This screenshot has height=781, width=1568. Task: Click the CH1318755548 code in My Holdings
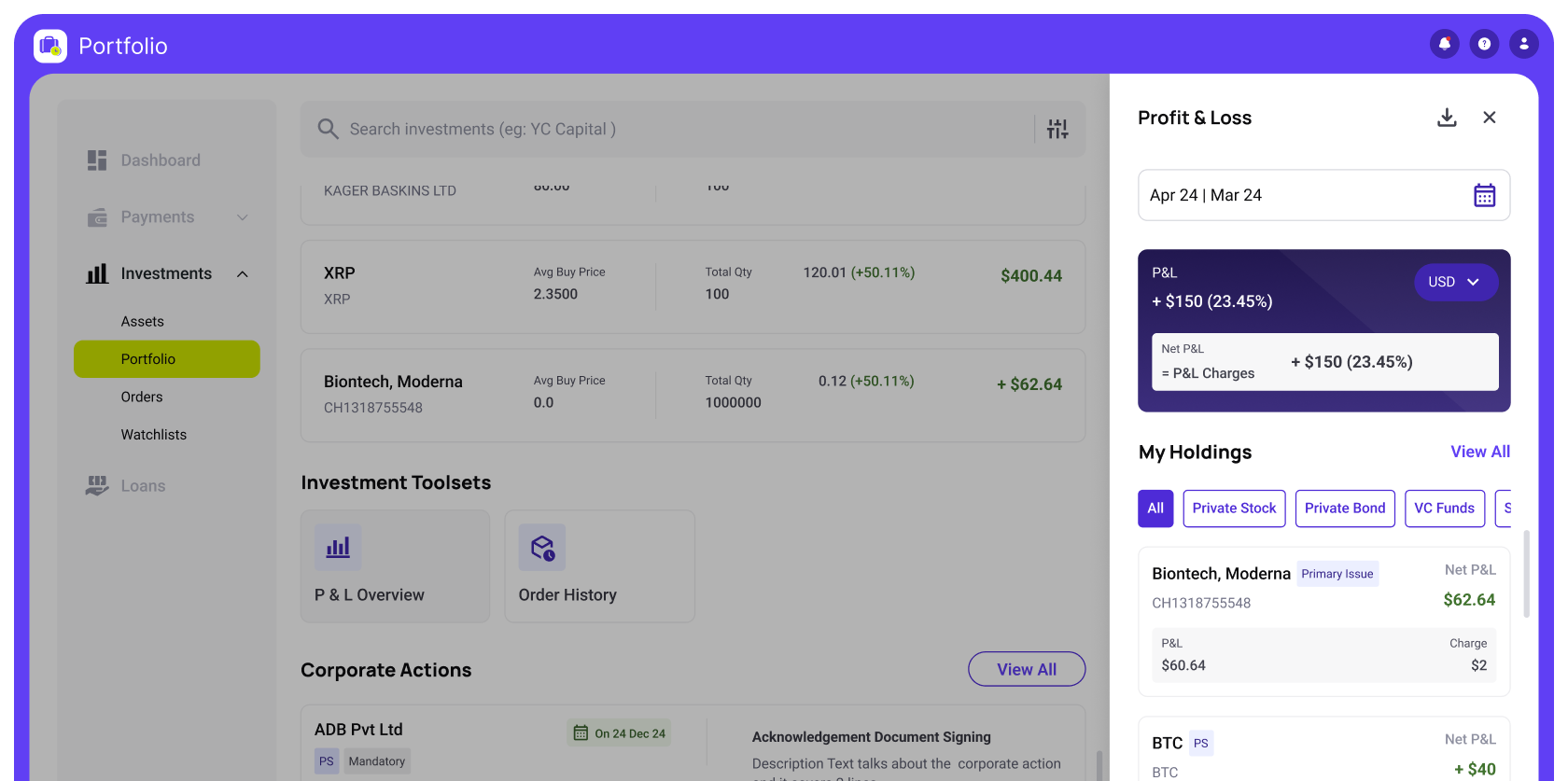(1201, 603)
